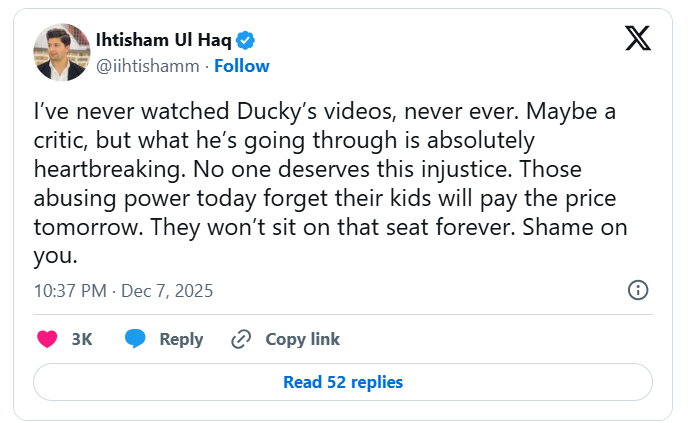Click the Ihtisham Ul Haq display name
Viewport: 697px width, 423px height.
[x=163, y=40]
